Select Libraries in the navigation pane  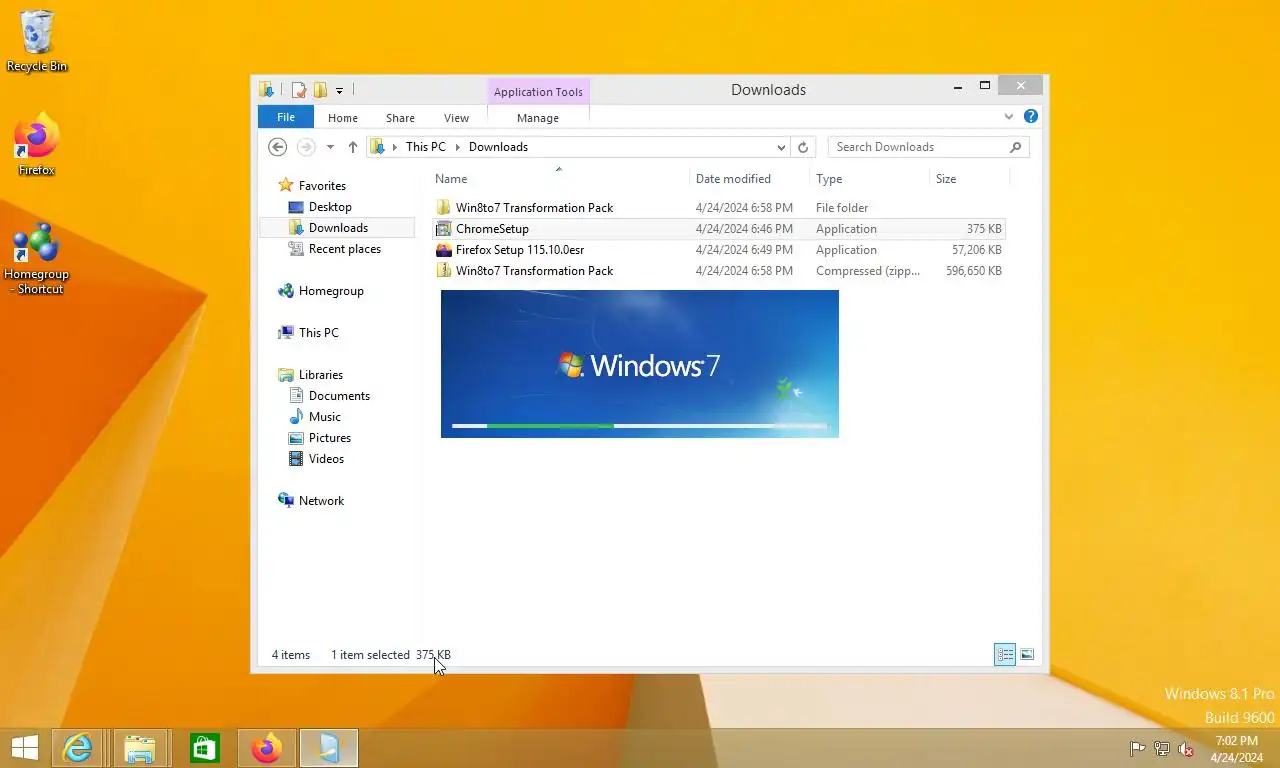tap(320, 375)
